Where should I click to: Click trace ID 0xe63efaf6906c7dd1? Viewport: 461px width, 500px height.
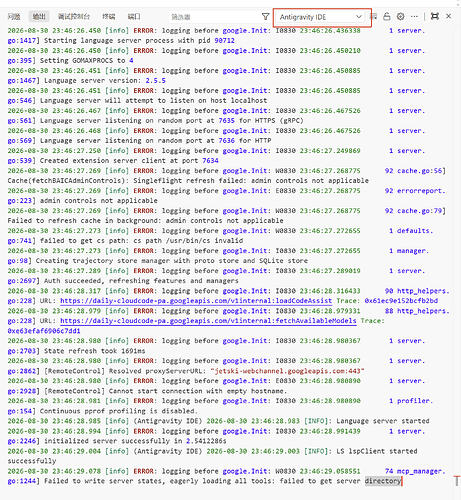[x=44, y=331]
